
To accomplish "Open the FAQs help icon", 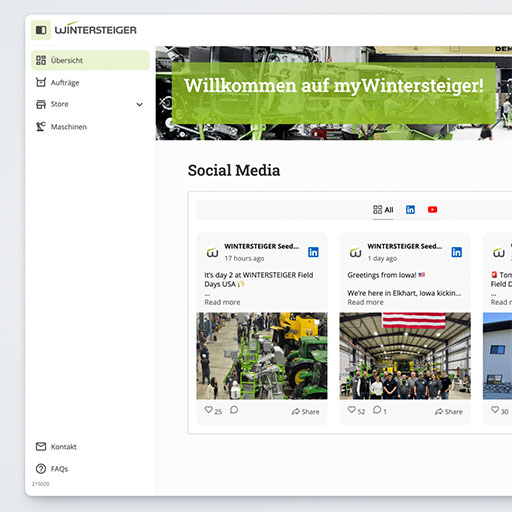I will click(41, 469).
